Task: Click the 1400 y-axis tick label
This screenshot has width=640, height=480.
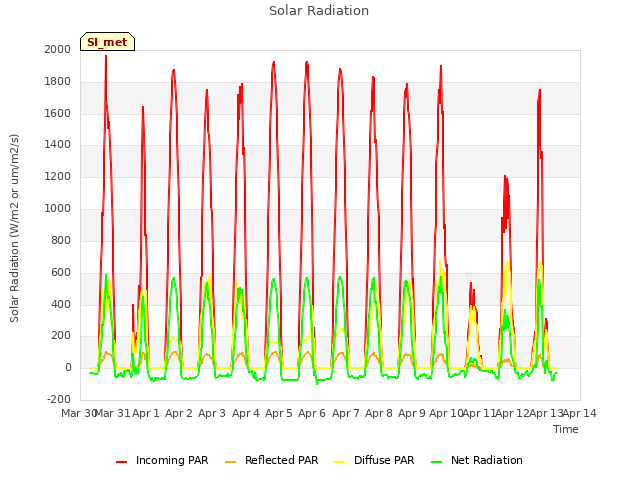Action: (x=58, y=144)
